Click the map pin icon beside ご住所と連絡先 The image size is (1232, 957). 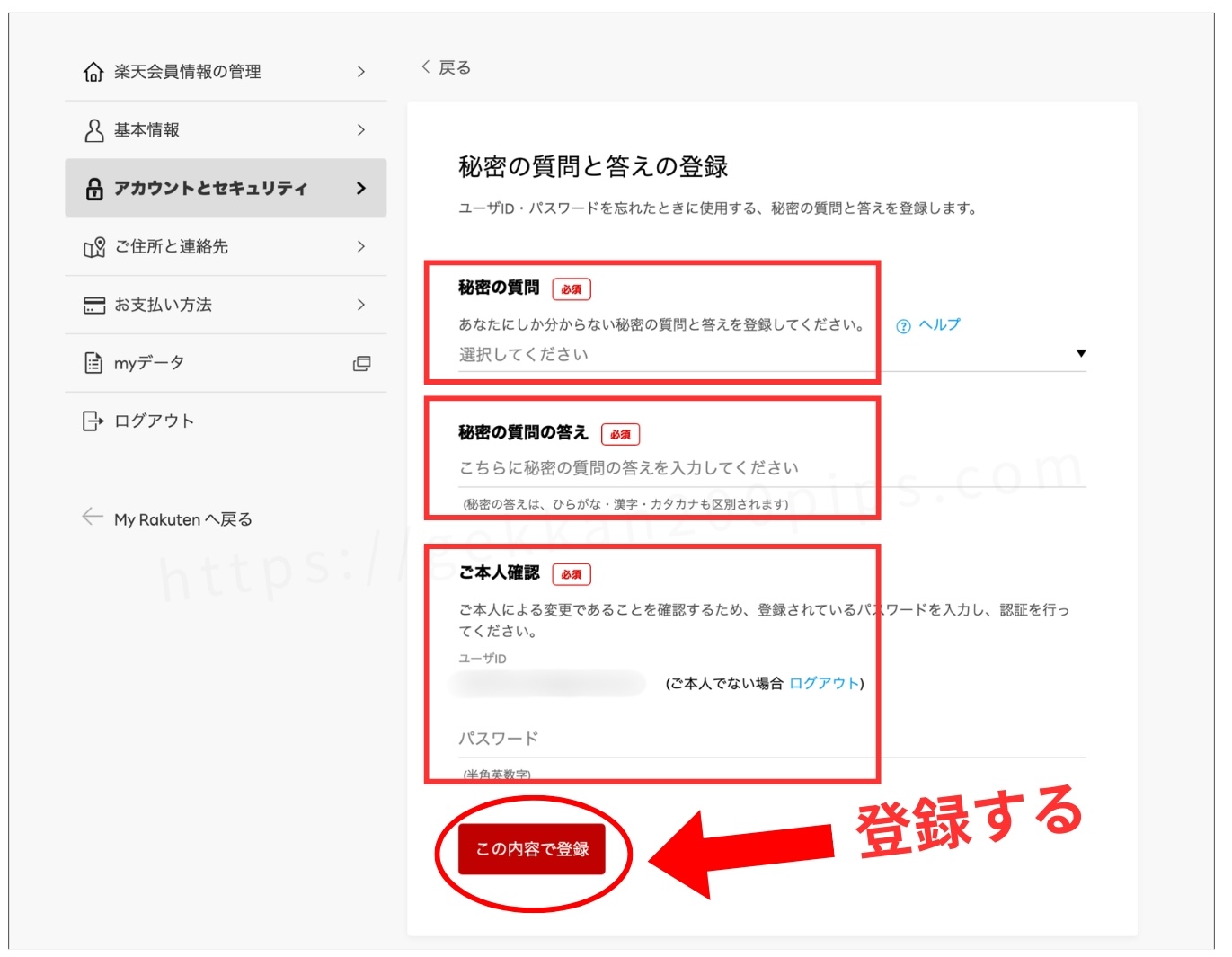(x=93, y=247)
